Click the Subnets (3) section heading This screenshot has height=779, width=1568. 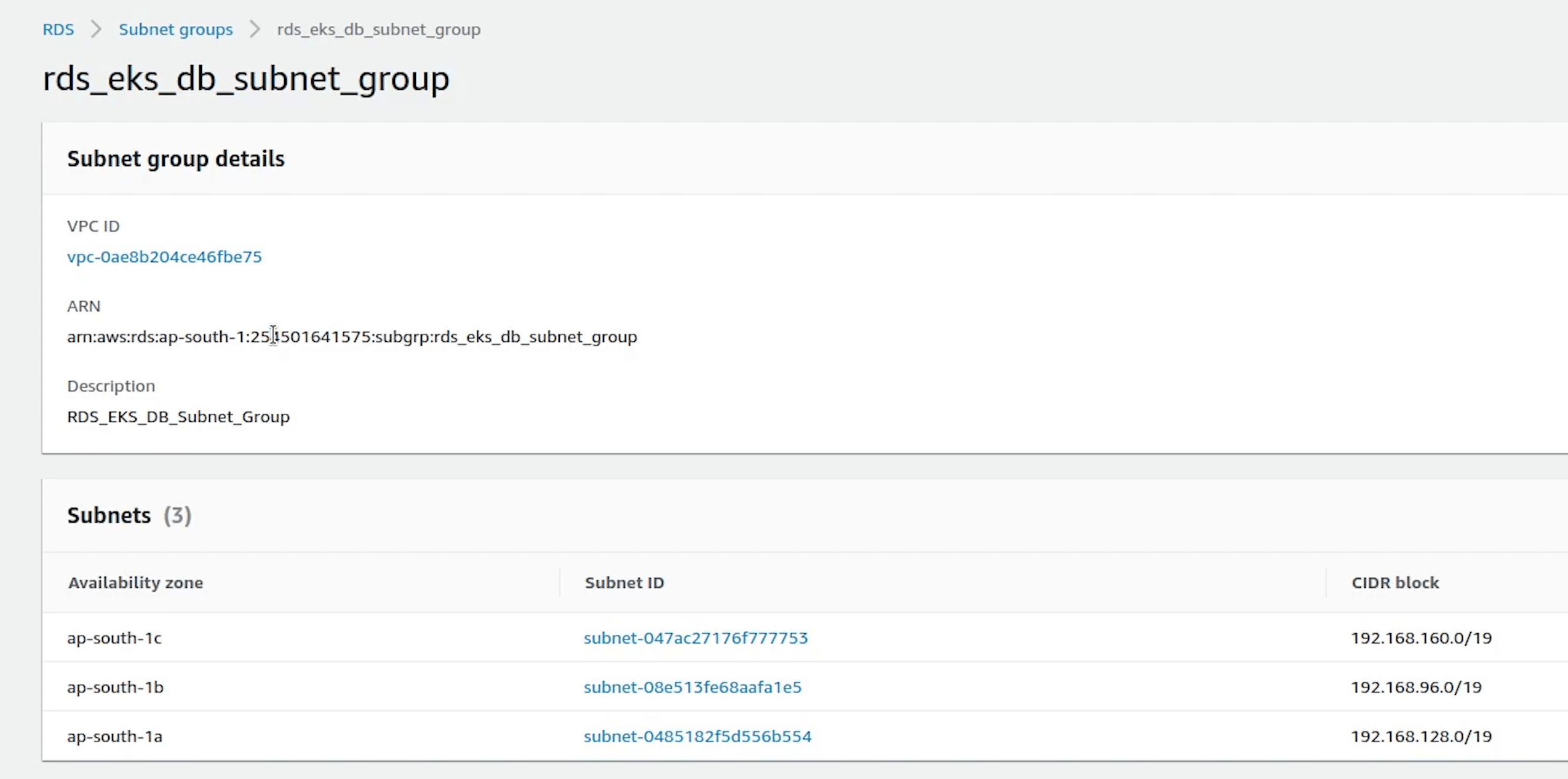pyautogui.click(x=129, y=515)
